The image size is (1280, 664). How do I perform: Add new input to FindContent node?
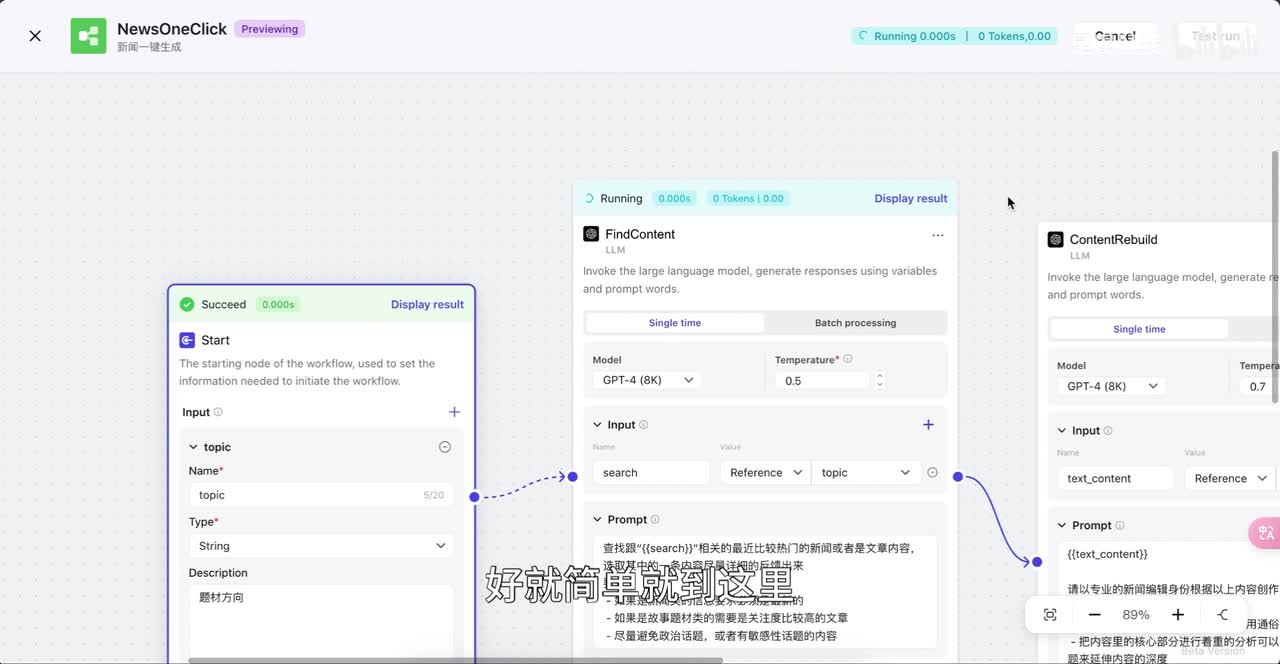click(928, 425)
